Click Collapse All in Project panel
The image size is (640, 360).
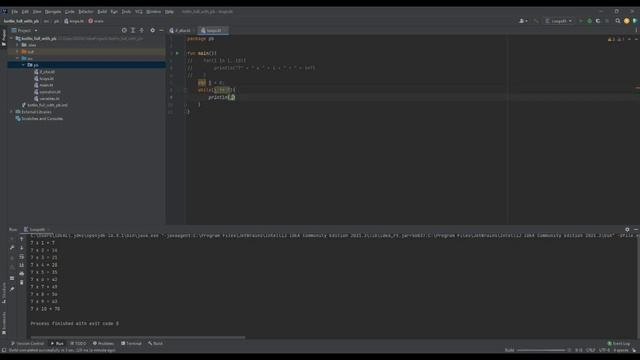click(x=142, y=31)
